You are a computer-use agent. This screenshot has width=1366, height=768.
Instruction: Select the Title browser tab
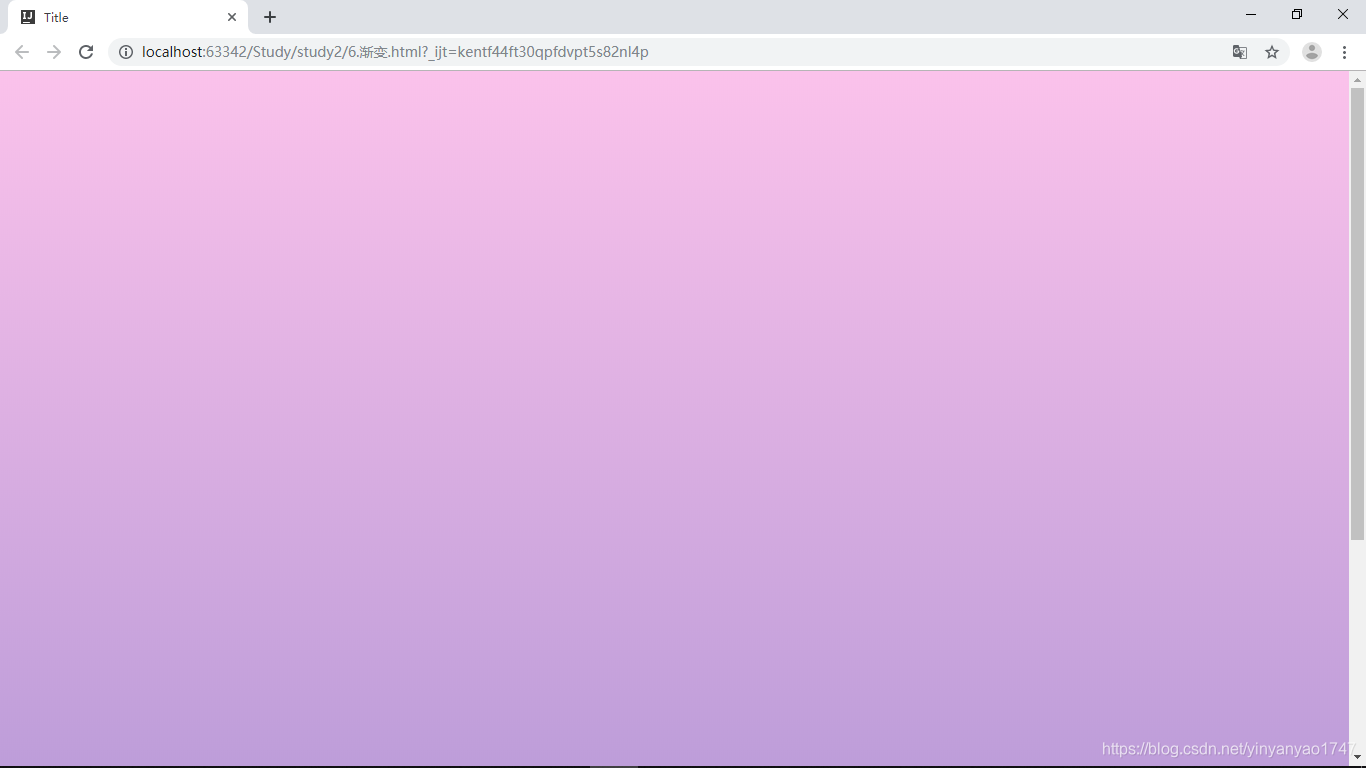click(128, 17)
